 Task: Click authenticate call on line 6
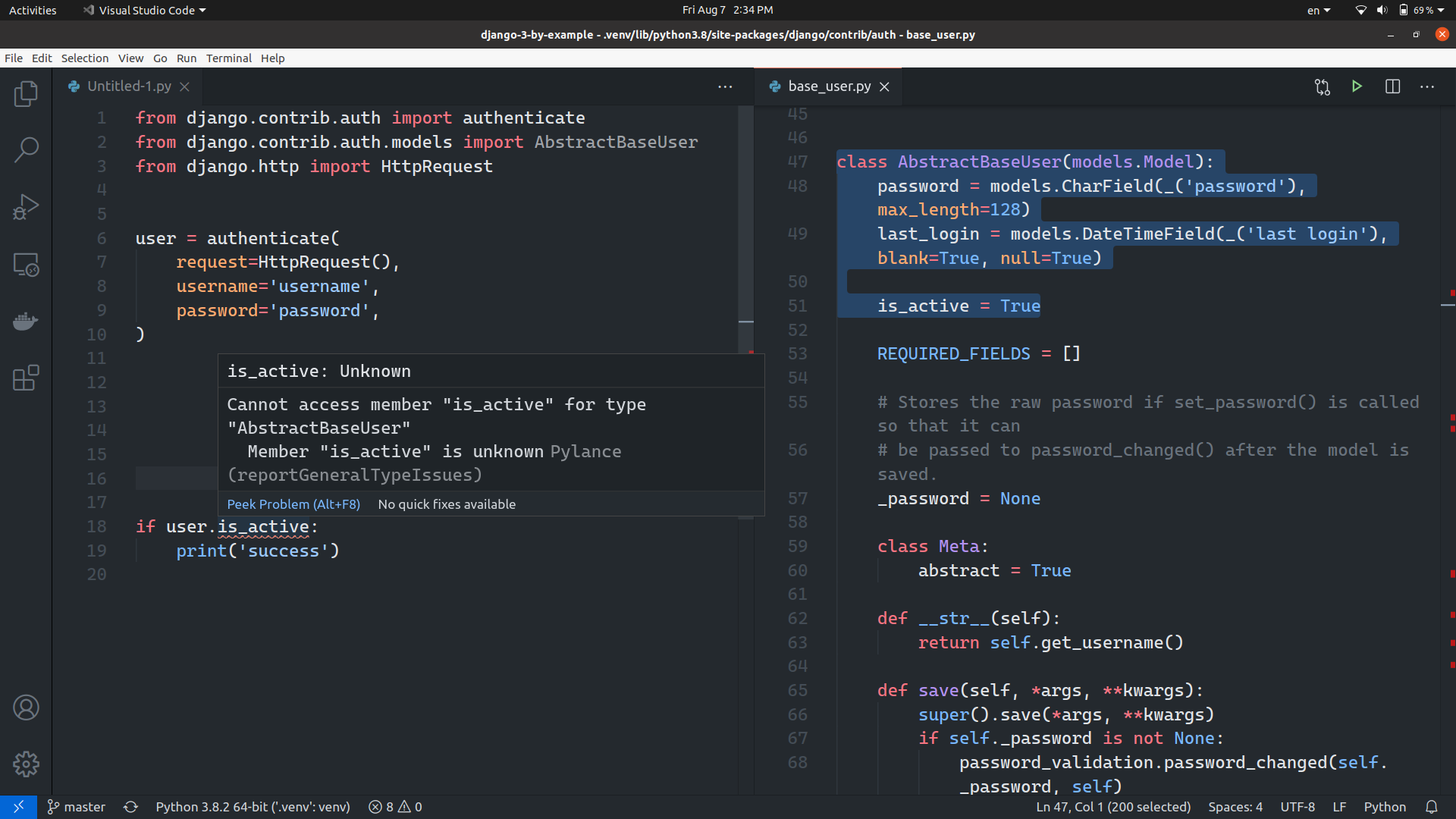(268, 238)
